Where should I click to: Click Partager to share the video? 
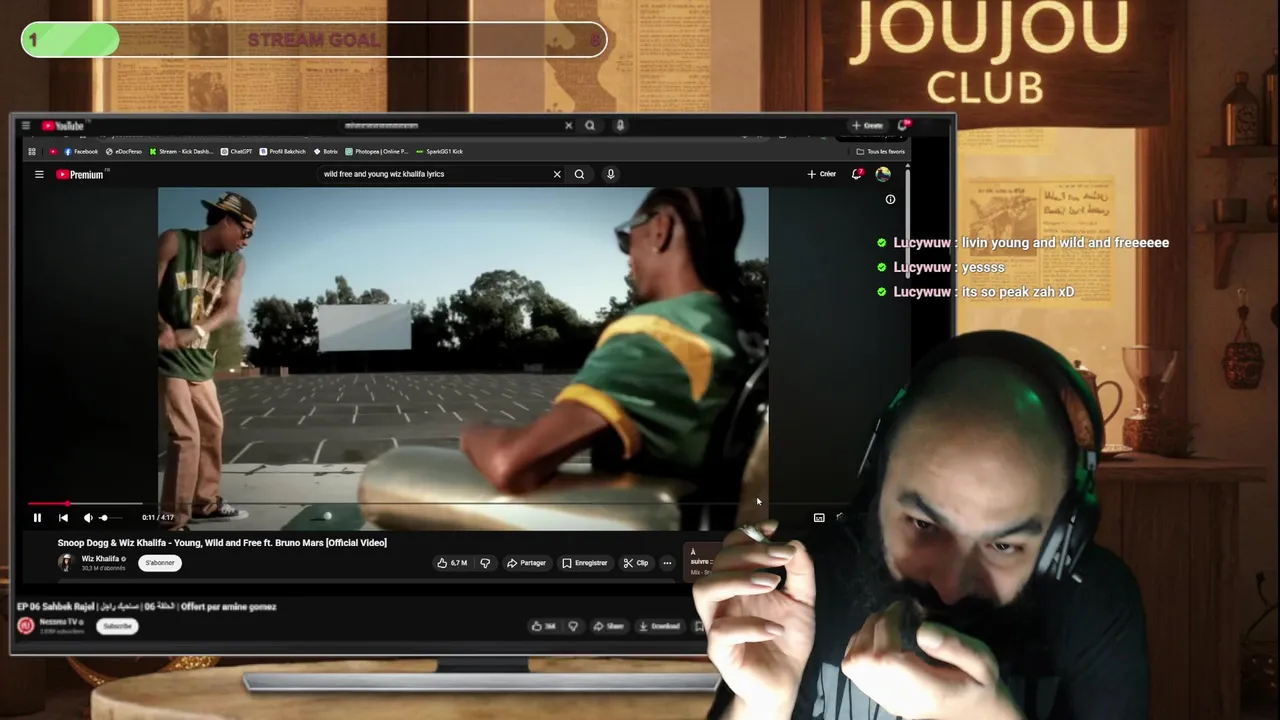coord(526,563)
